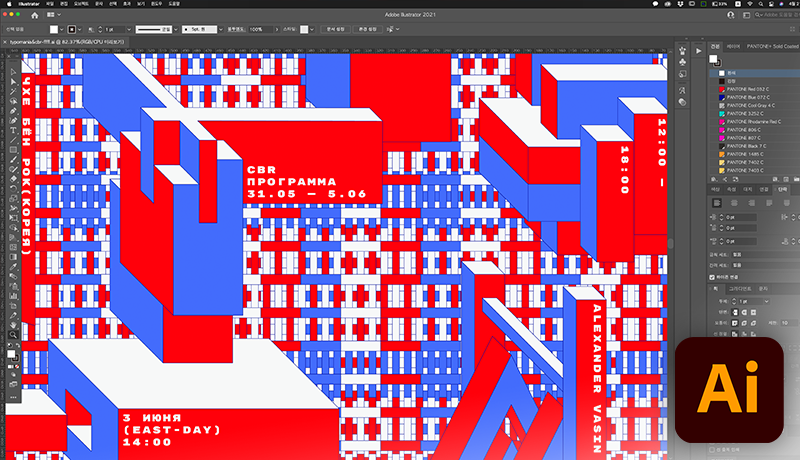Open the 도움말 menu
This screenshot has height=460, width=800.
click(x=174, y=4)
